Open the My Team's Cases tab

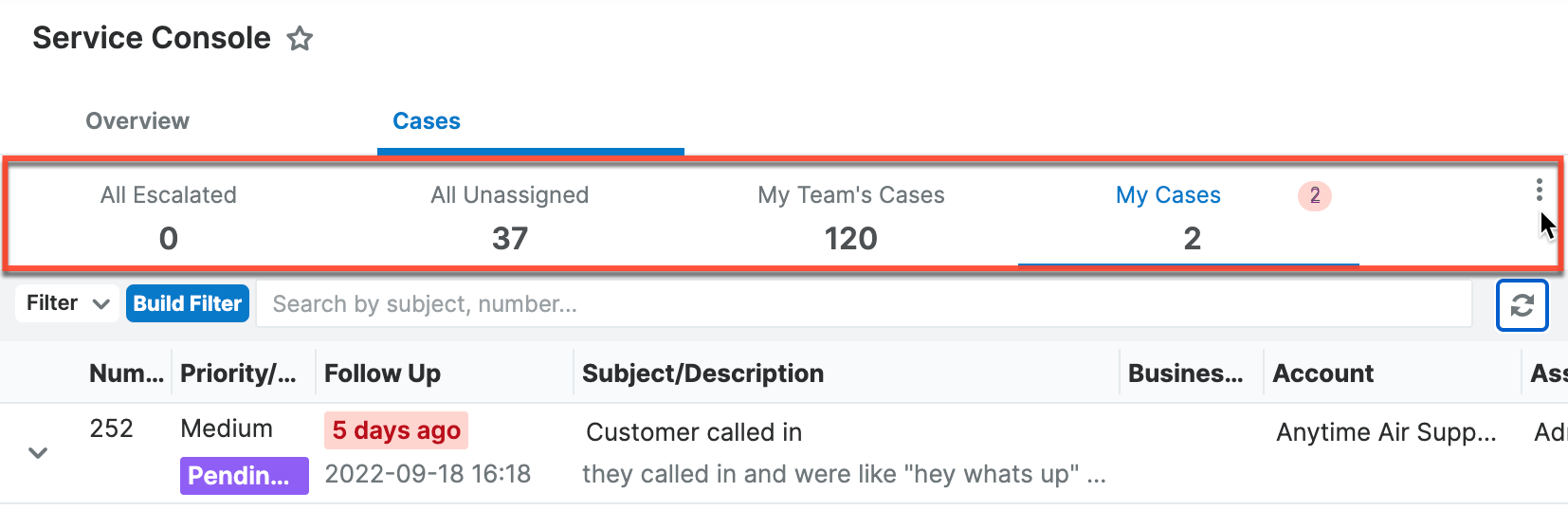(x=851, y=215)
